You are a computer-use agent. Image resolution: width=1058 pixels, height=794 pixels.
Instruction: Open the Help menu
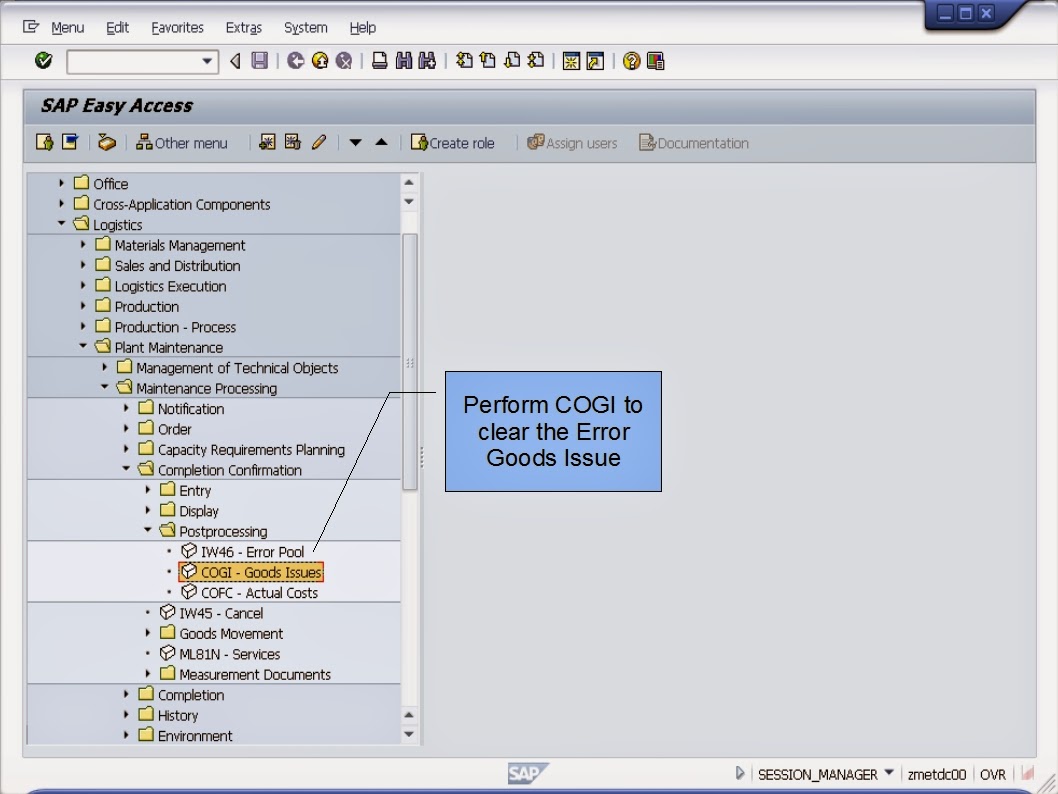click(x=362, y=28)
